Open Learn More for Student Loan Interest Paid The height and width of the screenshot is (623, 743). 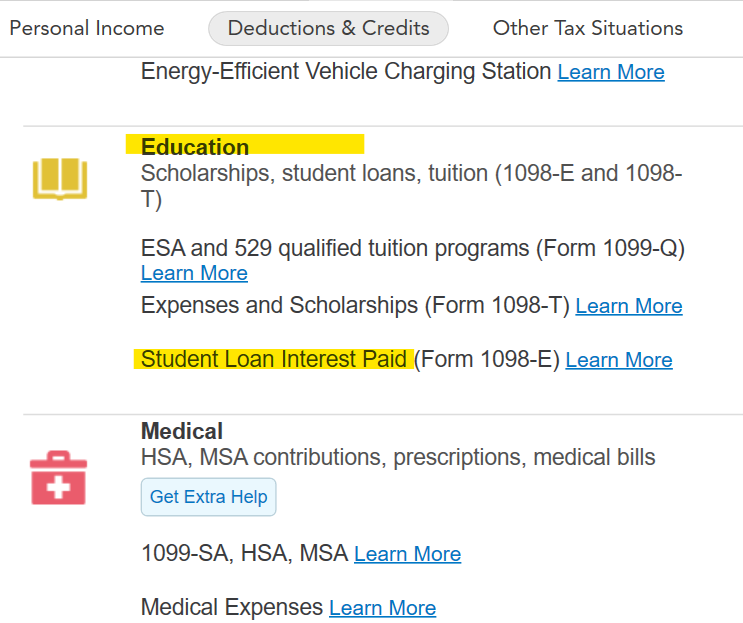click(x=619, y=360)
